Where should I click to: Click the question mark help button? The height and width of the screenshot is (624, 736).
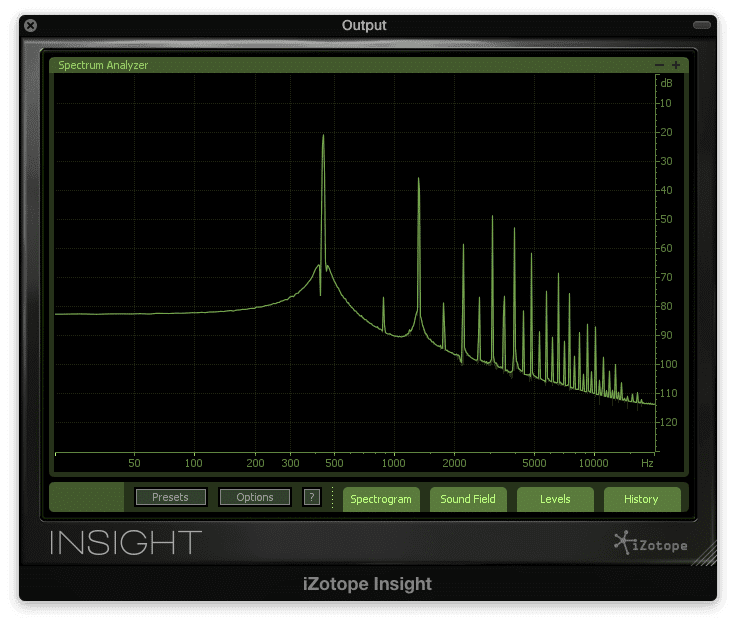[x=312, y=497]
